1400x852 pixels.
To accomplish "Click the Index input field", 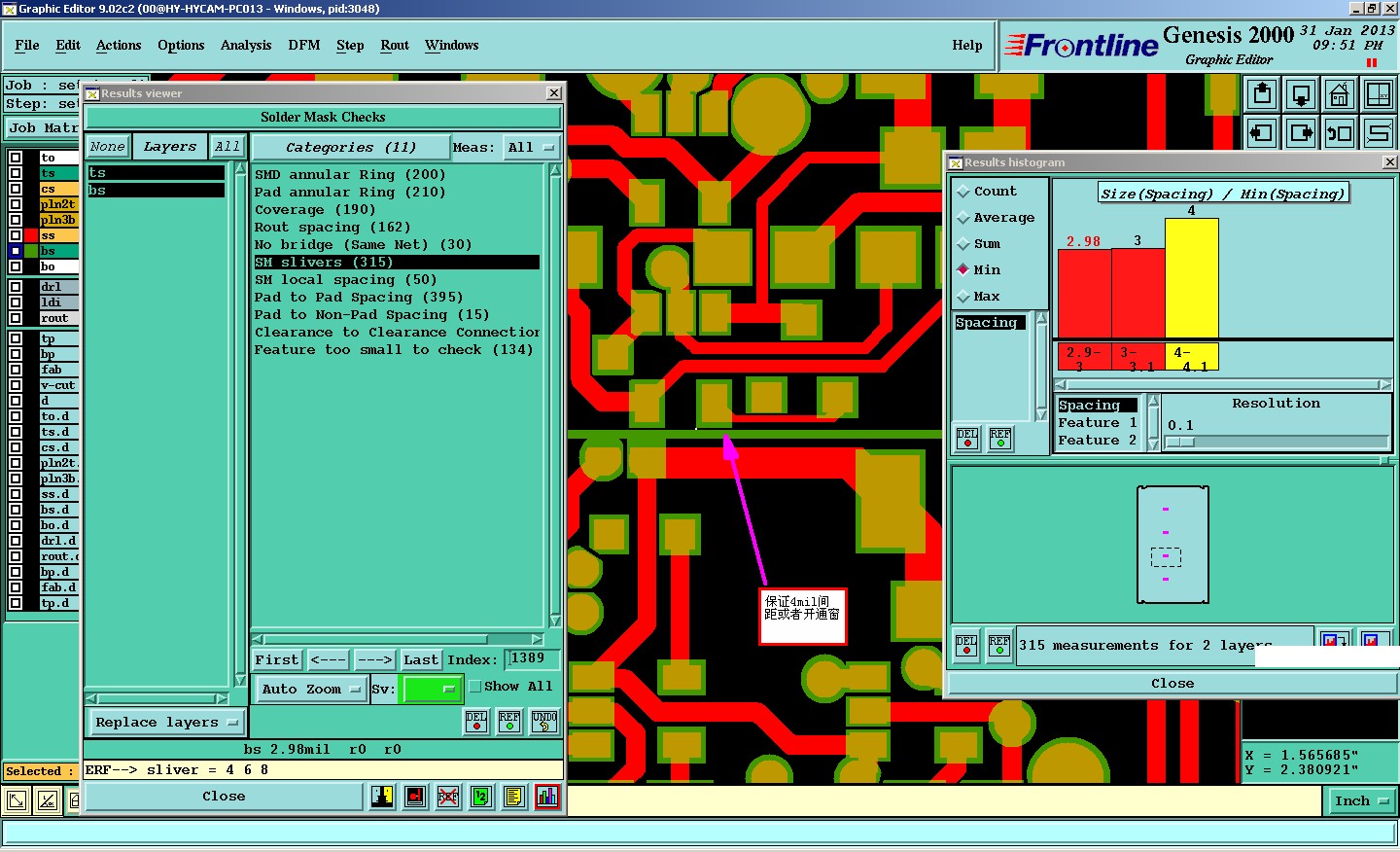I will pos(532,659).
